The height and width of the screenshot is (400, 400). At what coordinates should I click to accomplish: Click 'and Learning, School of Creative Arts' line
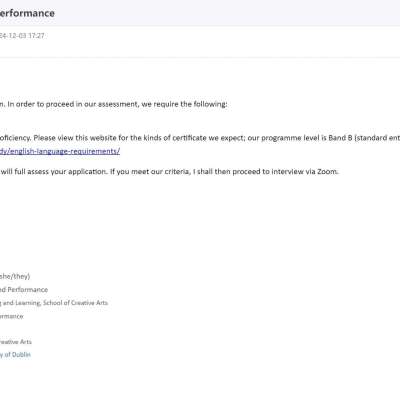[x=54, y=303]
